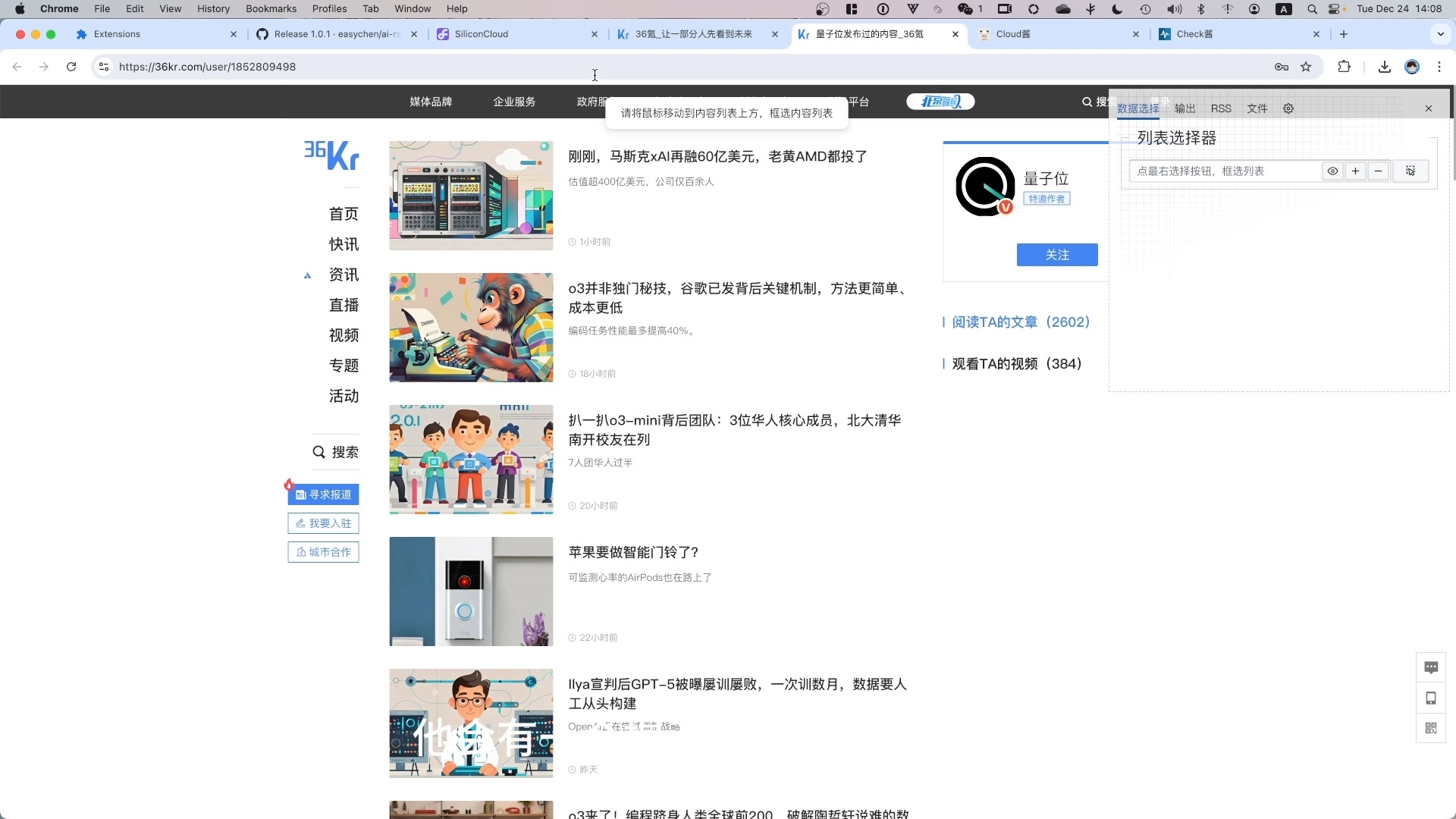Click the 城市合作 button
The width and height of the screenshot is (1456, 819).
(x=323, y=552)
